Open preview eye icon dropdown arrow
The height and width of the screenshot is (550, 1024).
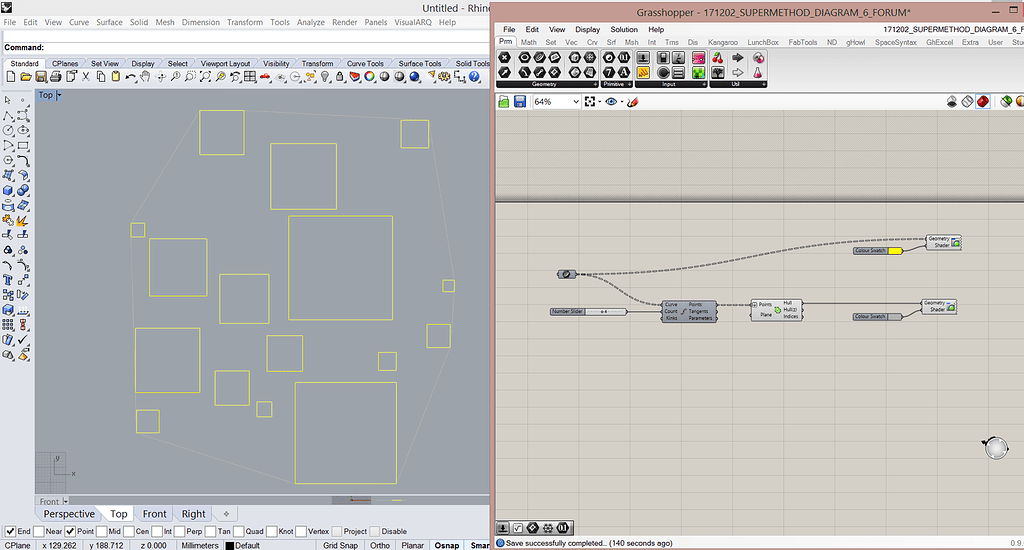(622, 102)
